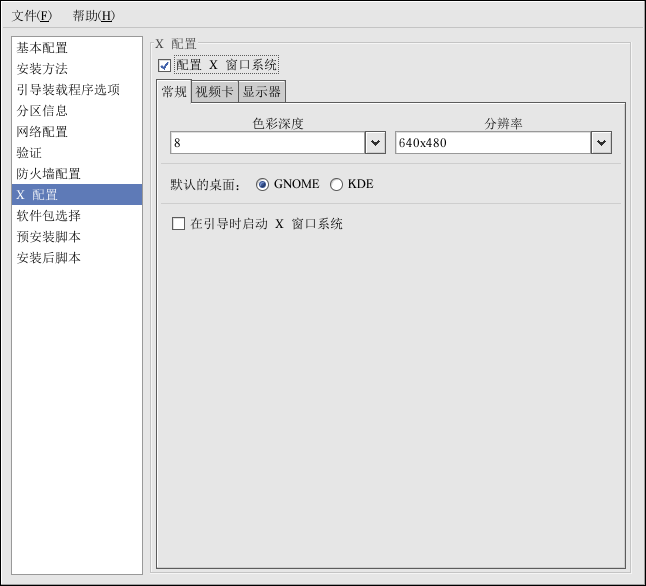Viewport: 646px width, 586px height.
Task: Expand the 色彩深度 dropdown arrow
Action: coord(375,143)
